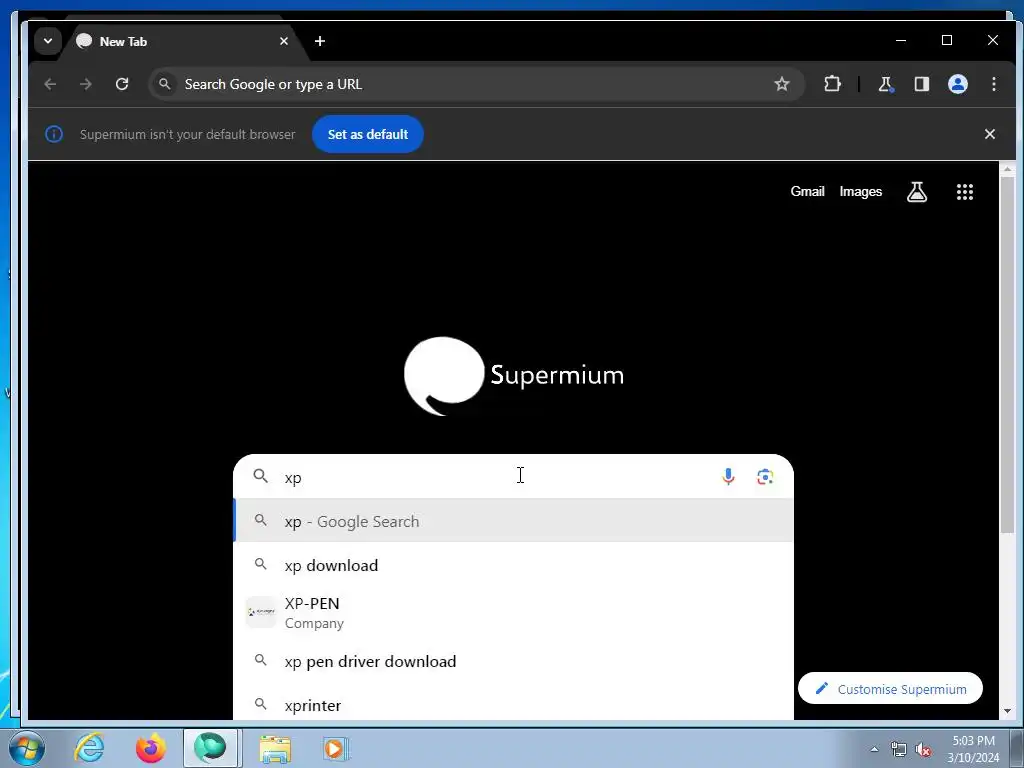Click the scrollbar up arrow
This screenshot has height=768, width=1024.
point(1007,168)
